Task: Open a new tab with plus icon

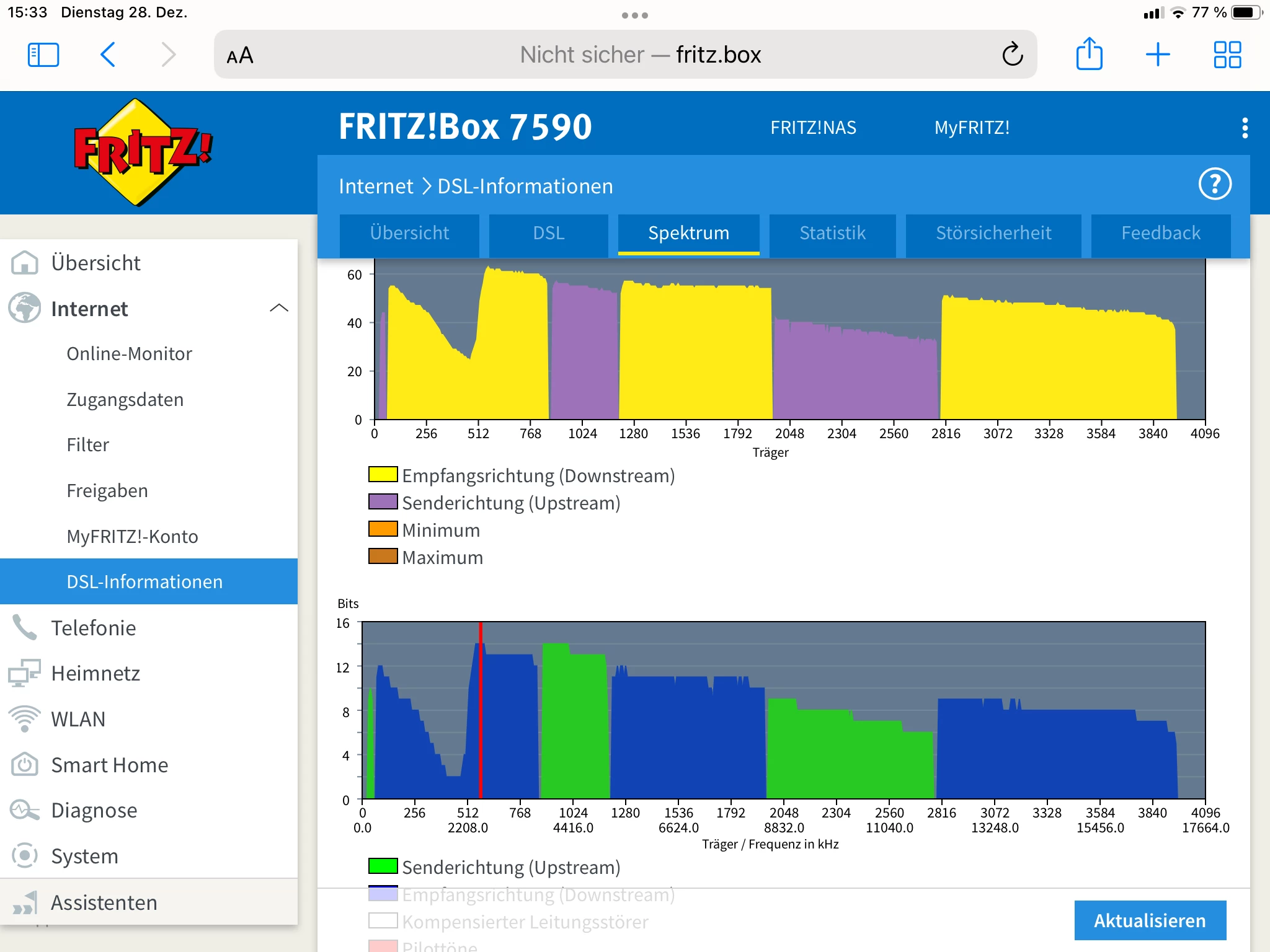Action: click(x=1157, y=55)
